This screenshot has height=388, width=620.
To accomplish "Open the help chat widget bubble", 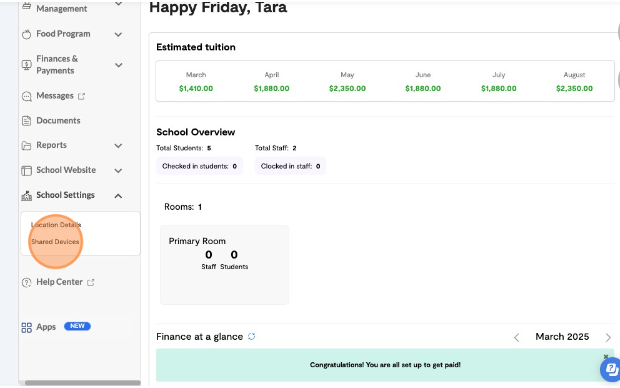I will (611, 369).
